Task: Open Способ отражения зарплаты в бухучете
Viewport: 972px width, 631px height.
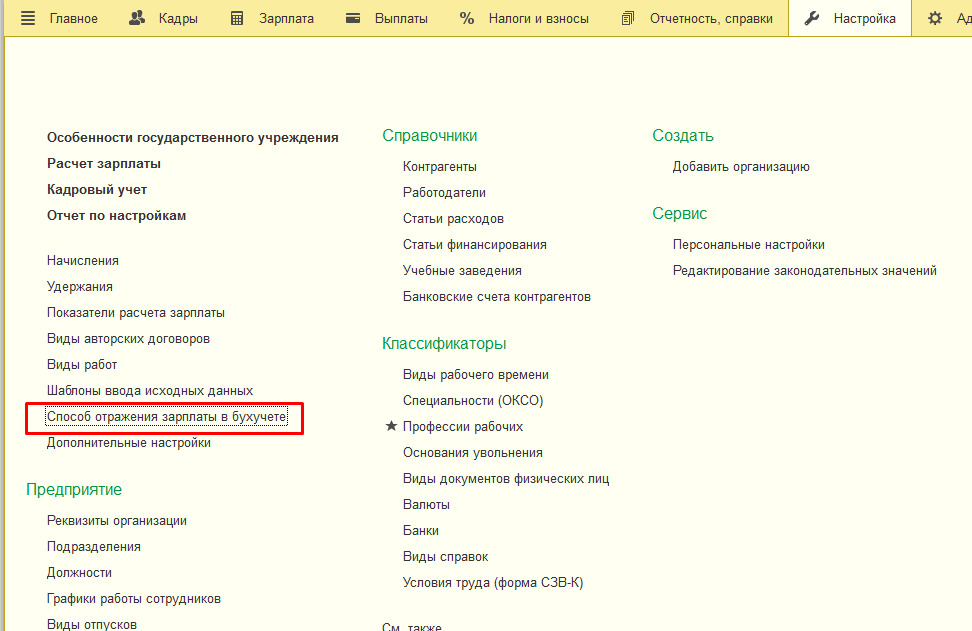Action: coord(166,416)
